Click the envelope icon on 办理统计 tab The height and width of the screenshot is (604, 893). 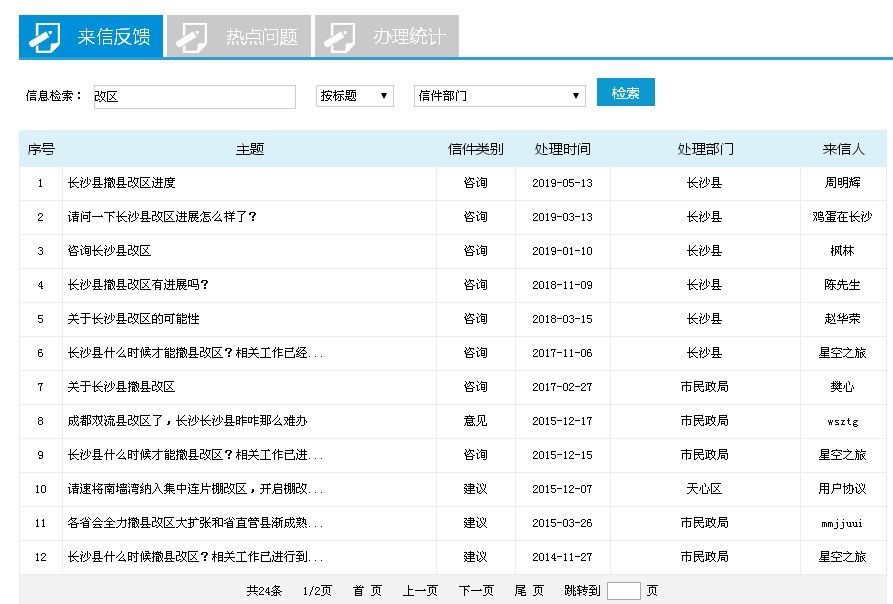tap(339, 35)
